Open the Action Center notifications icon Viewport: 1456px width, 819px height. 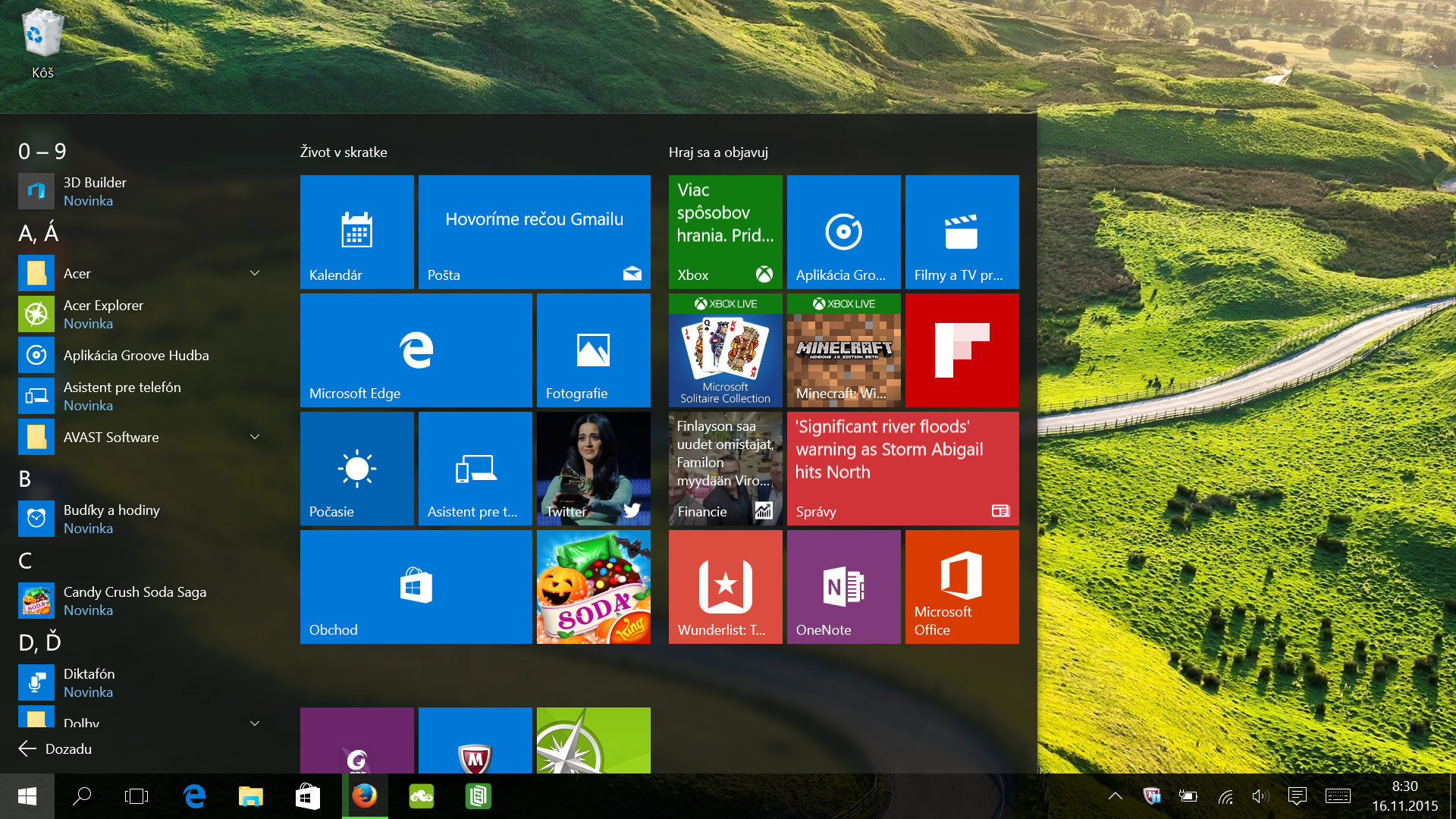point(1298,796)
